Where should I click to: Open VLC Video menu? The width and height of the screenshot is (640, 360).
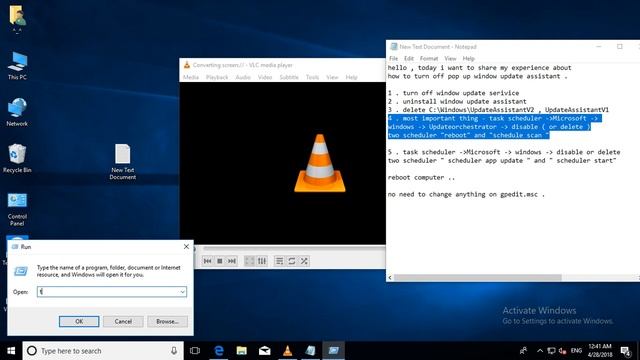265,77
